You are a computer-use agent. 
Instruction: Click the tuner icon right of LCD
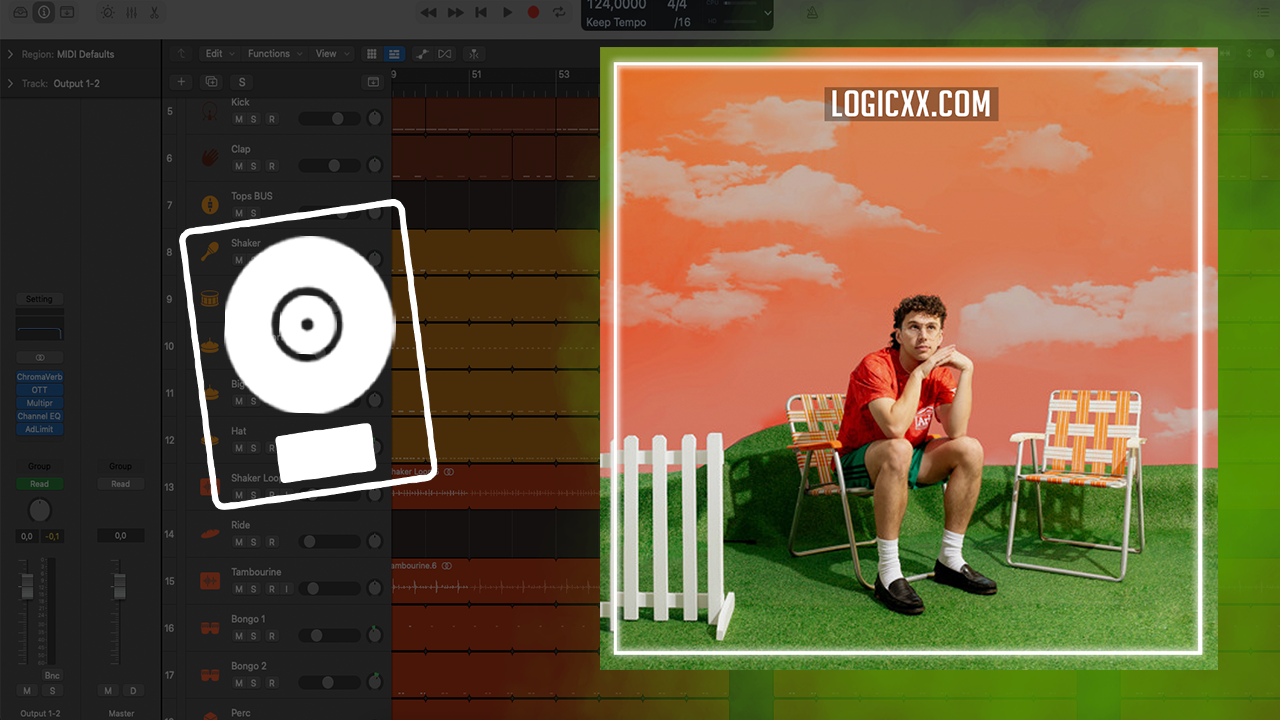click(x=812, y=12)
